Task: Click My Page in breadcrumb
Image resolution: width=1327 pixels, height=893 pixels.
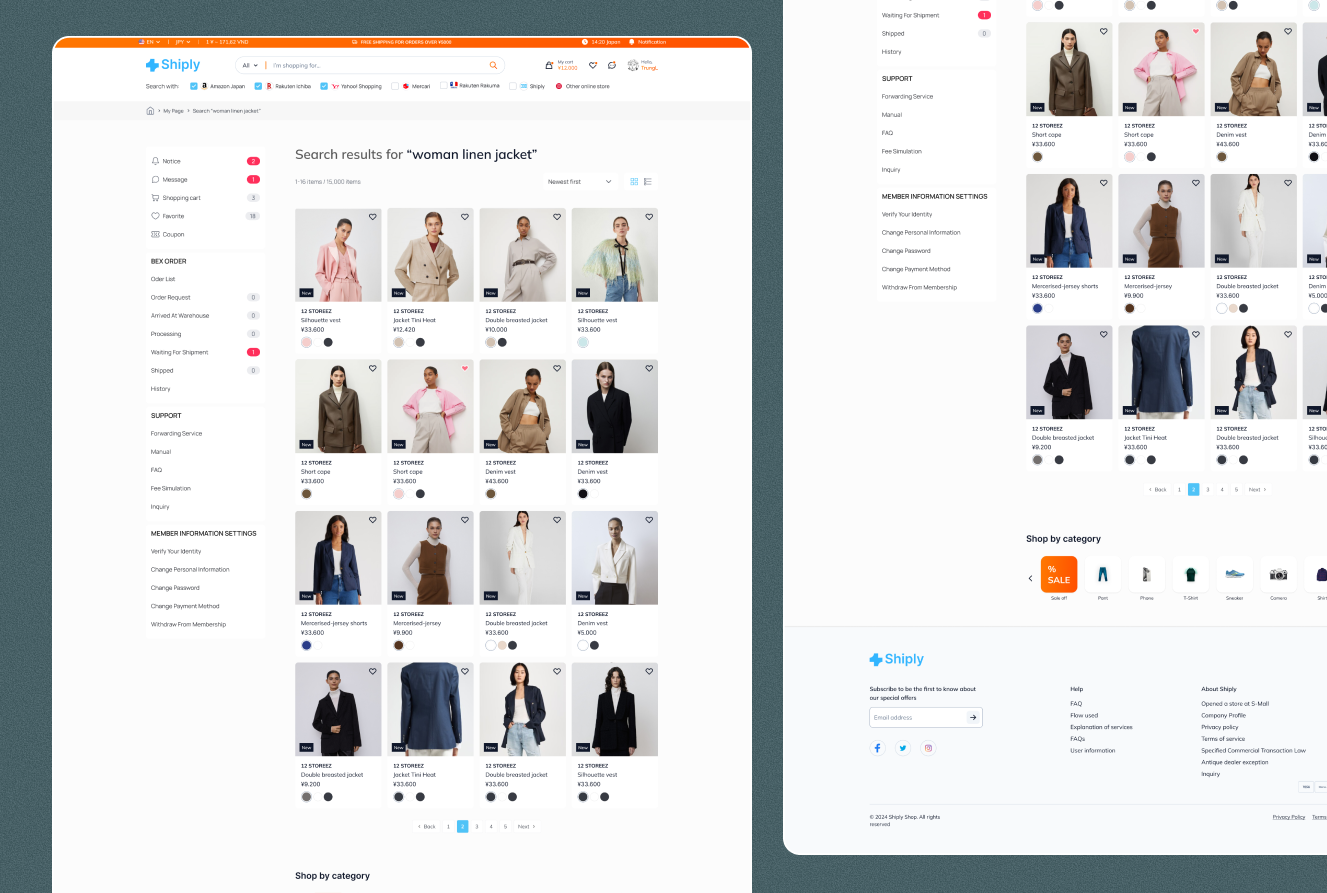Action: pyautogui.click(x=174, y=111)
